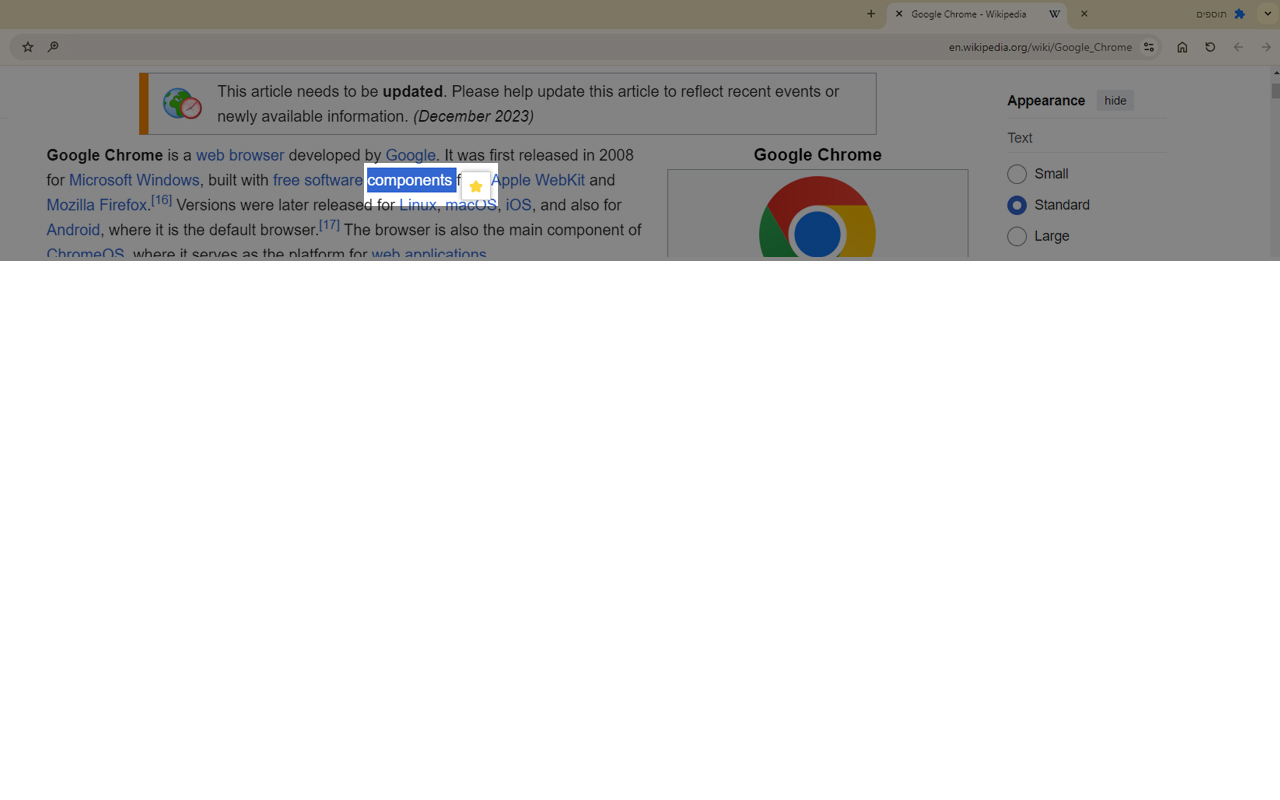Screen dimensions: 1280x800
Task: Open the 'iOS' link
Action: (518, 205)
